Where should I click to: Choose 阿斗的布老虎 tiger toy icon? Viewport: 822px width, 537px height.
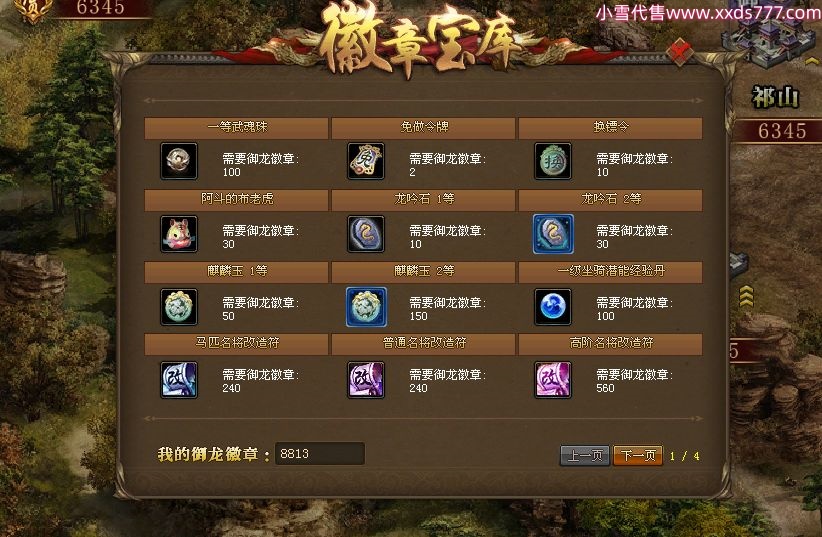(x=179, y=234)
